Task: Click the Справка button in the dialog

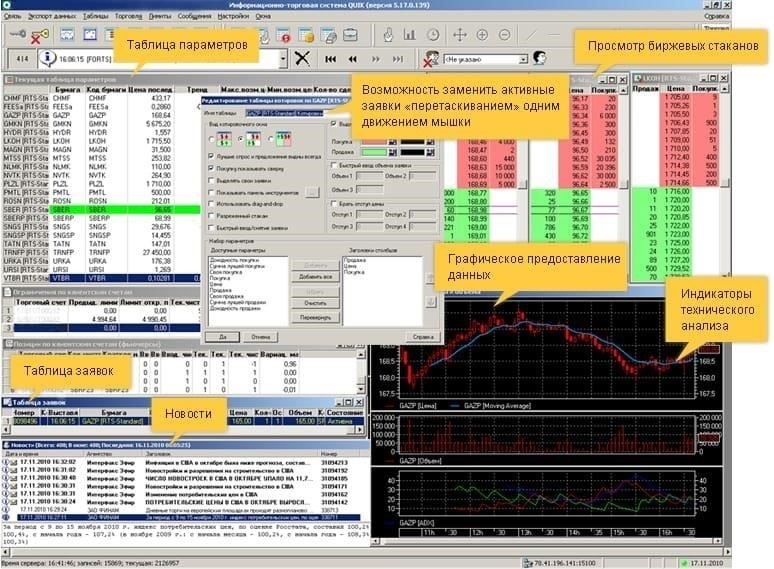Action: point(423,337)
